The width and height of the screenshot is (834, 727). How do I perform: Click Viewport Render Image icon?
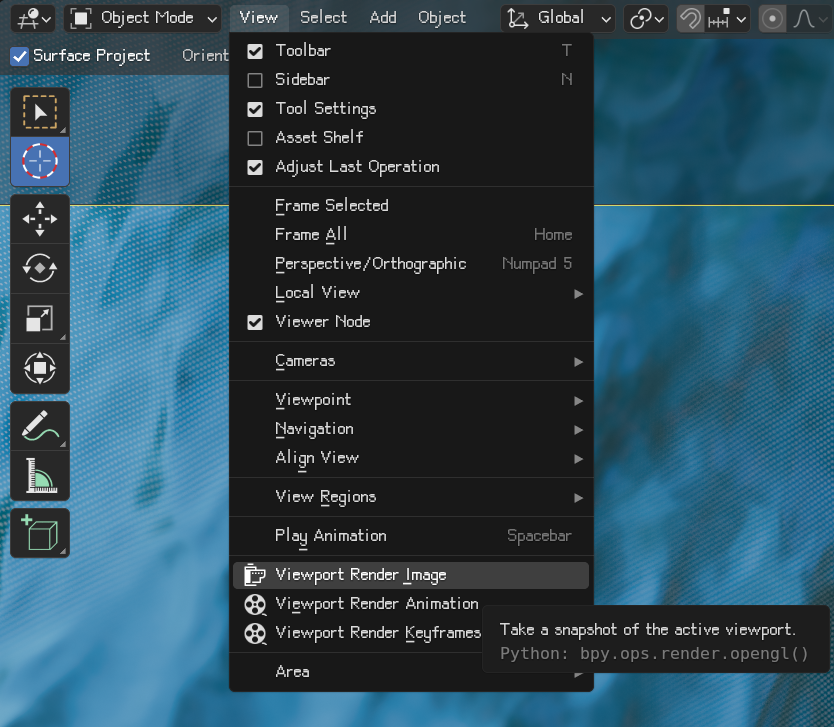[x=255, y=575]
